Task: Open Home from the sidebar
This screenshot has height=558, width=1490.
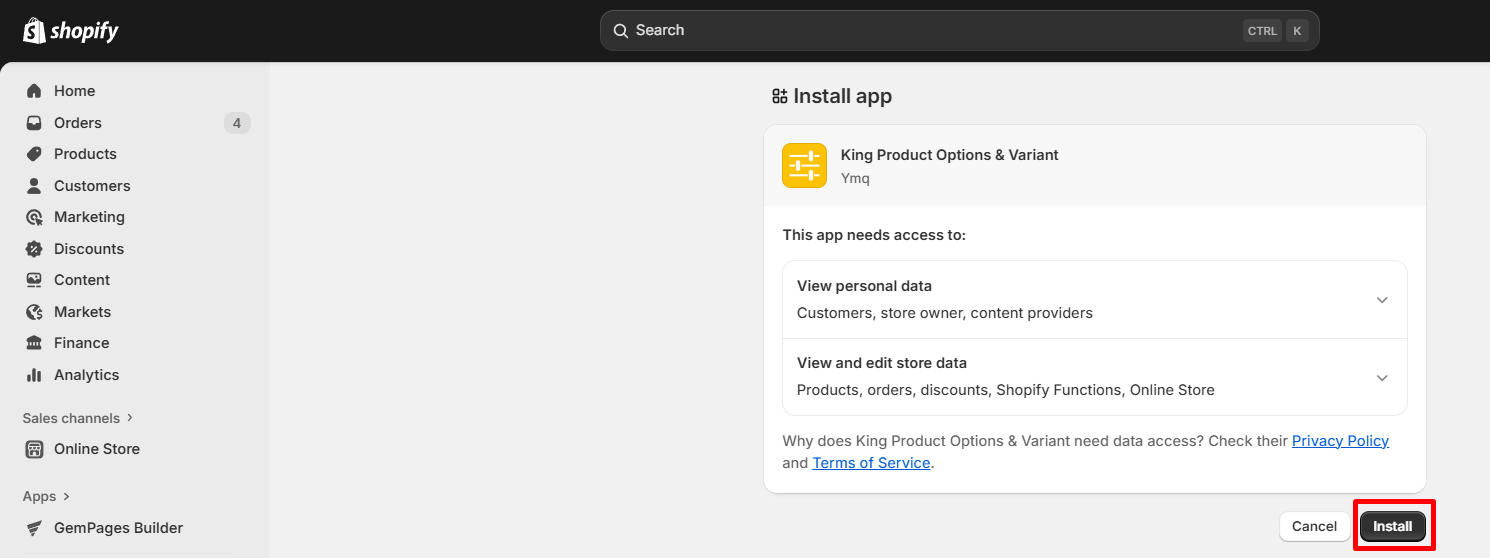Action: click(x=74, y=91)
